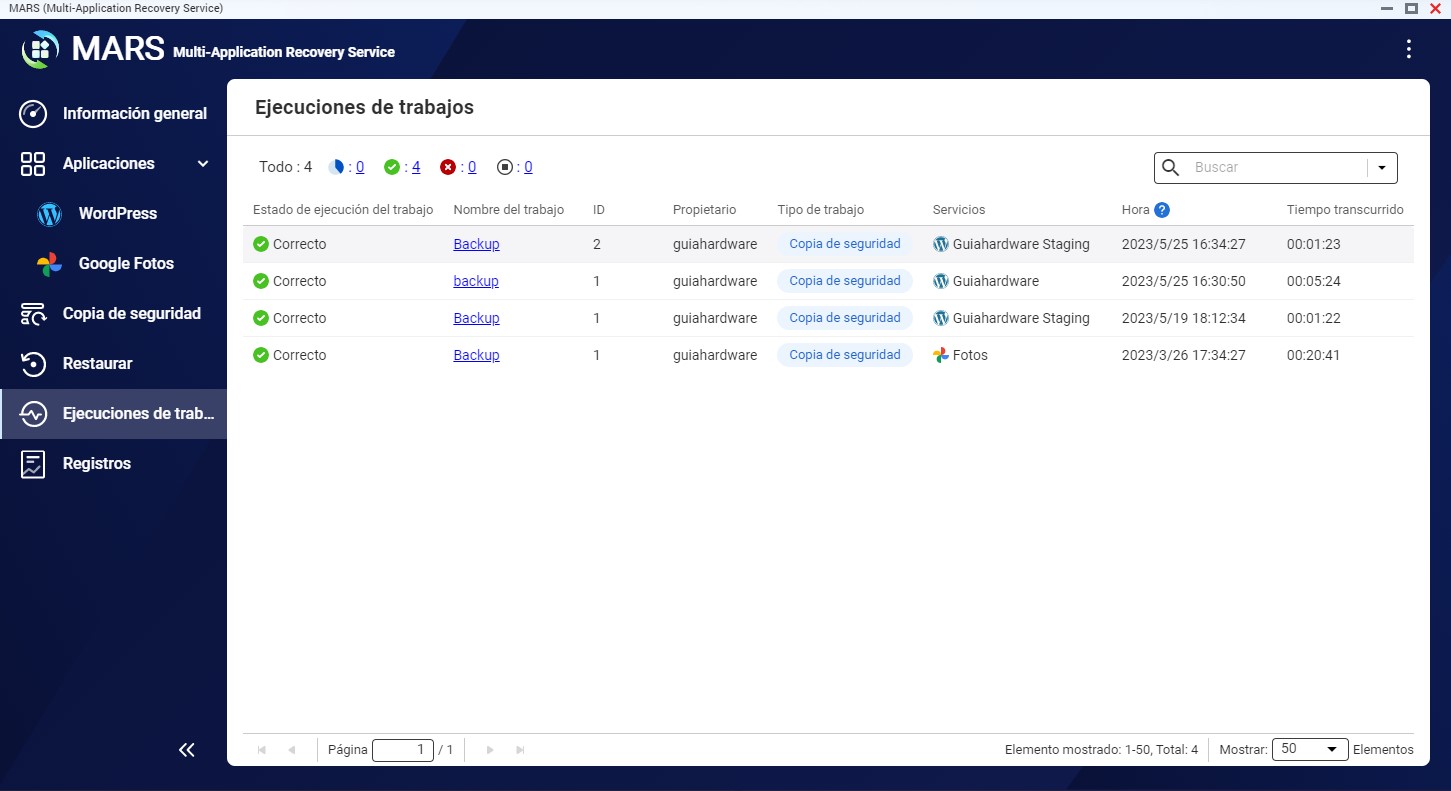Image resolution: width=1451 pixels, height=791 pixels.
Task: Open Backup job for Fotos service
Action: (476, 355)
